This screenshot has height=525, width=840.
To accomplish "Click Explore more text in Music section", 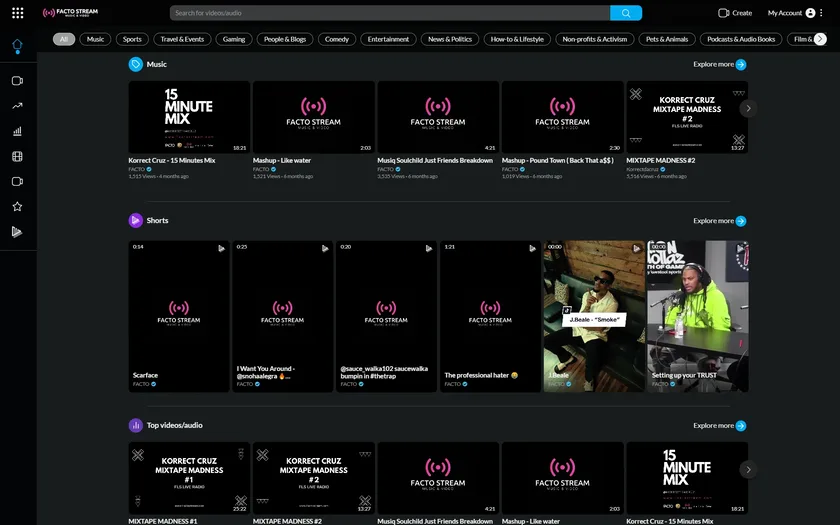I will (x=714, y=64).
